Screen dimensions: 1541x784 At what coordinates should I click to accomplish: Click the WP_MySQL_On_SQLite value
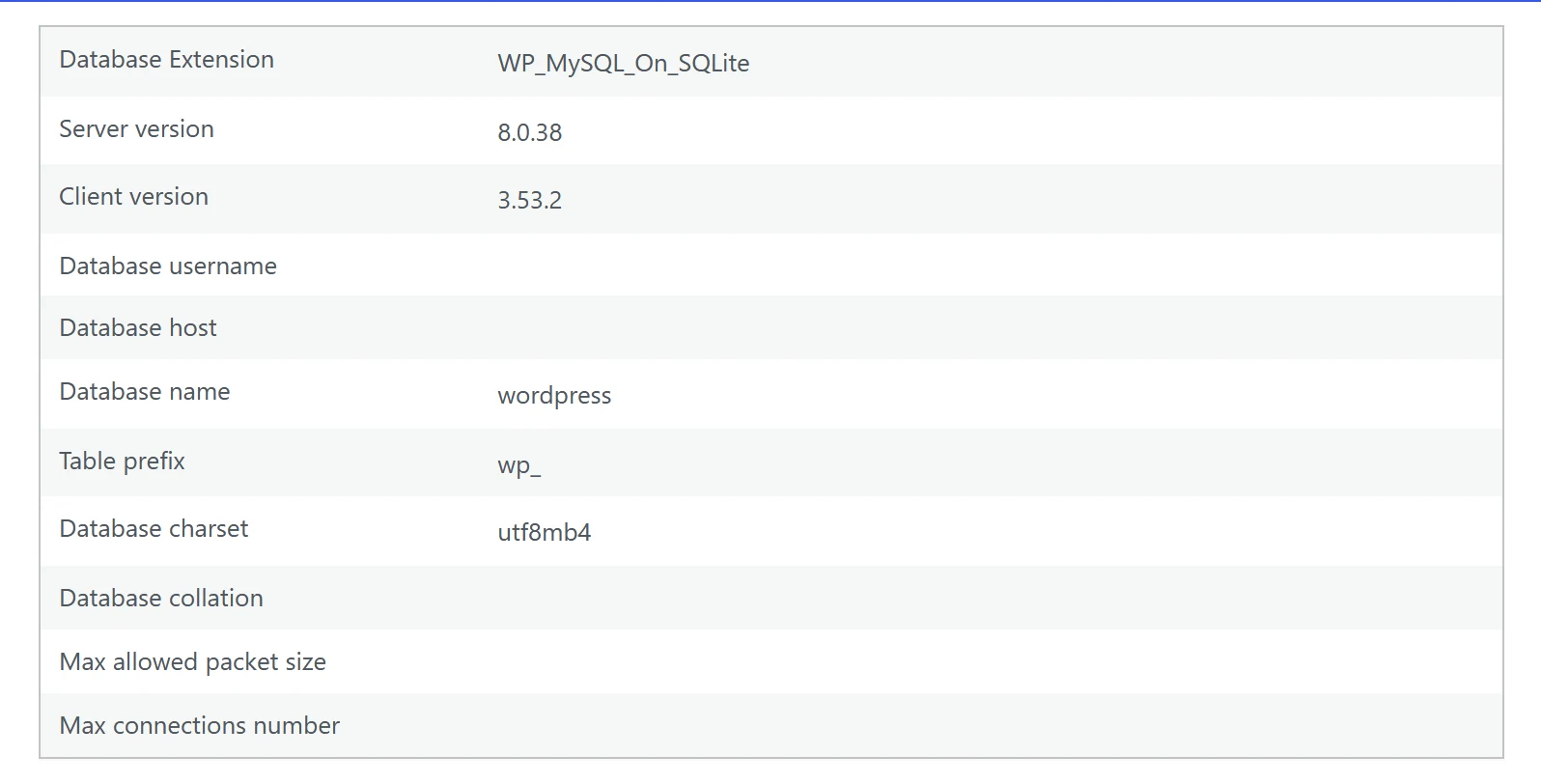624,64
